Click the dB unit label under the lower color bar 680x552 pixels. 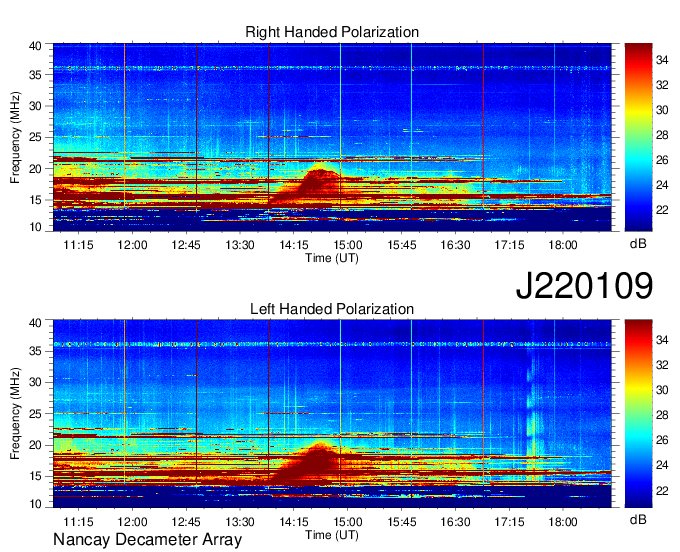(638, 519)
